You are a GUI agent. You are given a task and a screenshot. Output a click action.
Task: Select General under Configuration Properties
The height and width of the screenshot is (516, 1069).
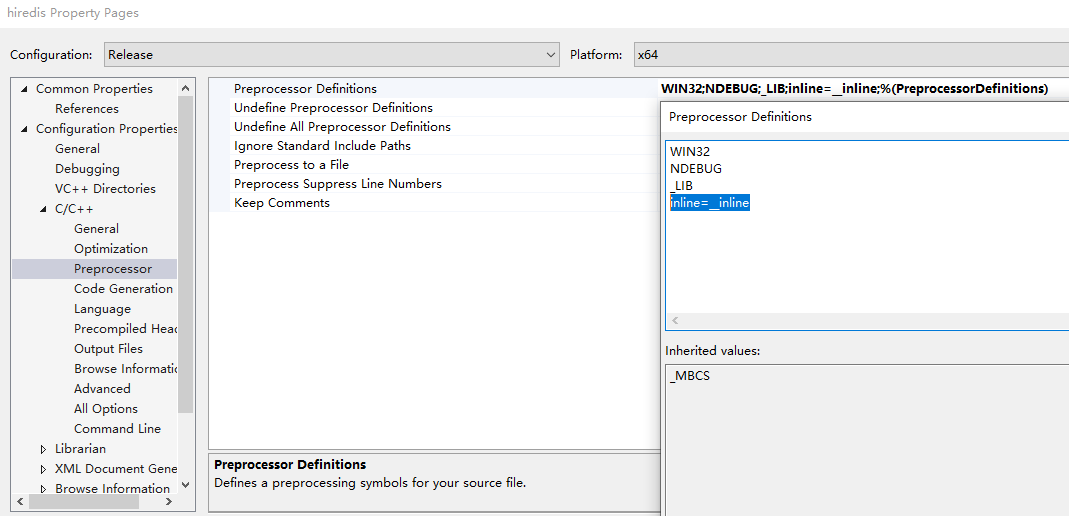click(77, 149)
